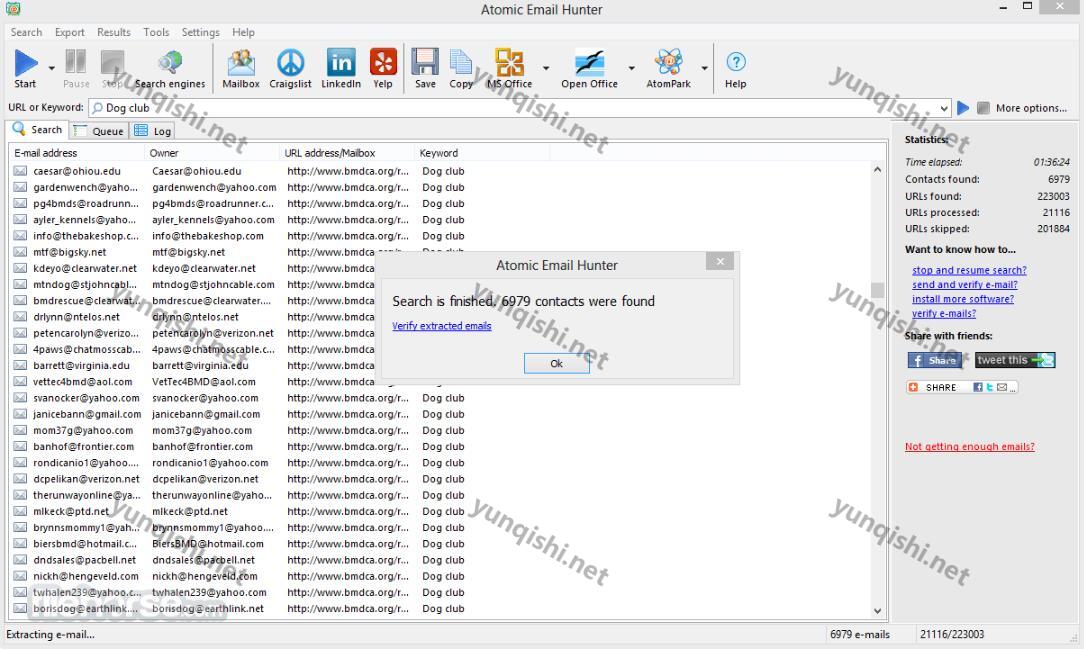Expand the Open Office export dropdown arrow
Viewport: 1084px width, 649px height.
pos(631,68)
